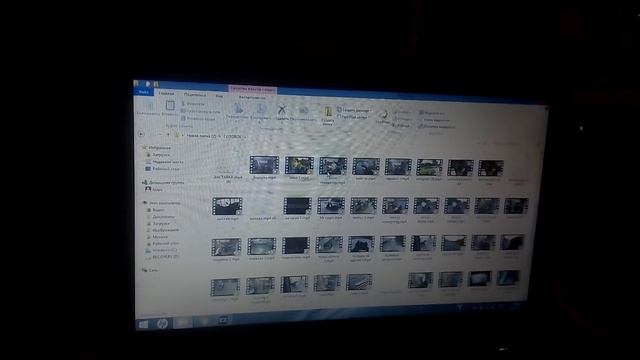
Task: Click the Up folder arrow in address bar
Action: click(168, 134)
